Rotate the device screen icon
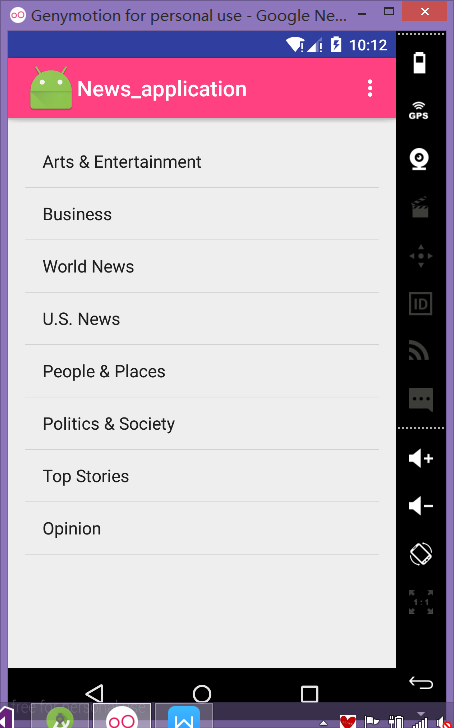 tap(421, 553)
